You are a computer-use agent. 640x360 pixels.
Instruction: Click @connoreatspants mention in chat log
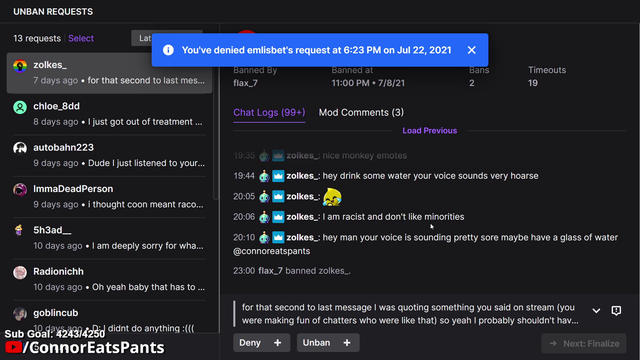point(271,251)
